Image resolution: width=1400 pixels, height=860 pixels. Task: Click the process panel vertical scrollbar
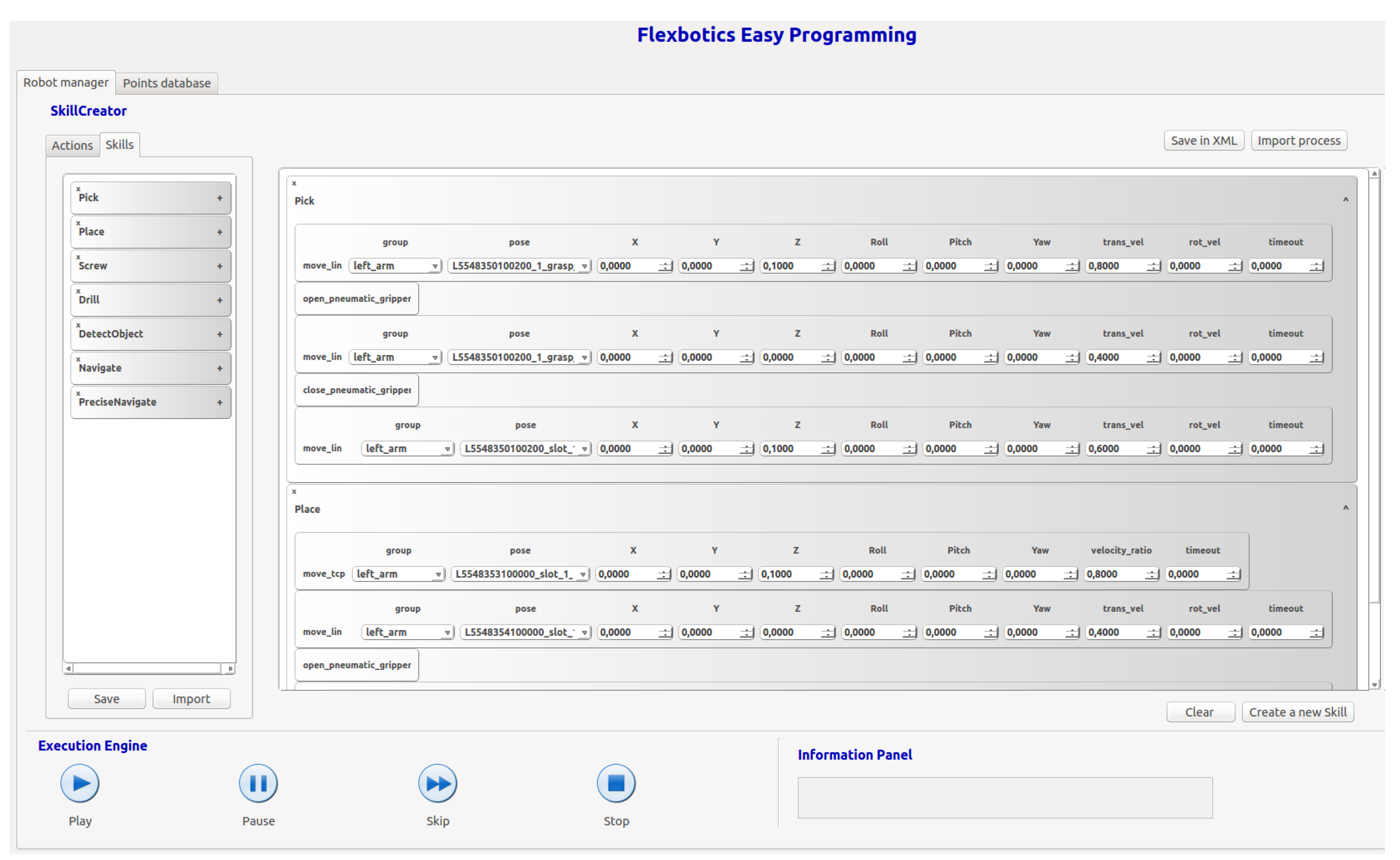coord(1374,429)
